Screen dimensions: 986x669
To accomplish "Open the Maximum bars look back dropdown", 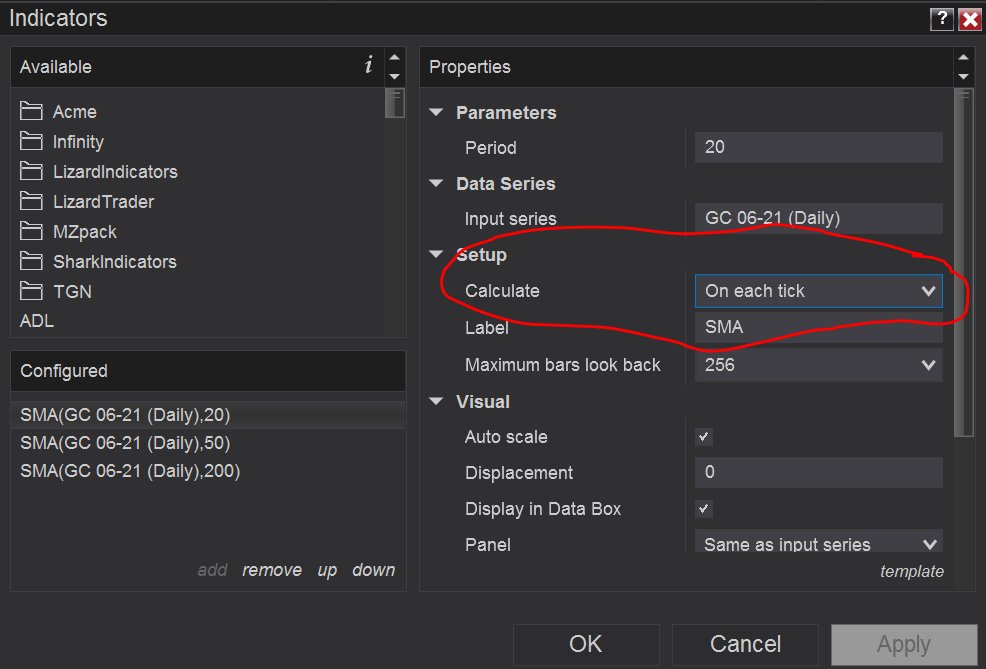I will pos(818,365).
